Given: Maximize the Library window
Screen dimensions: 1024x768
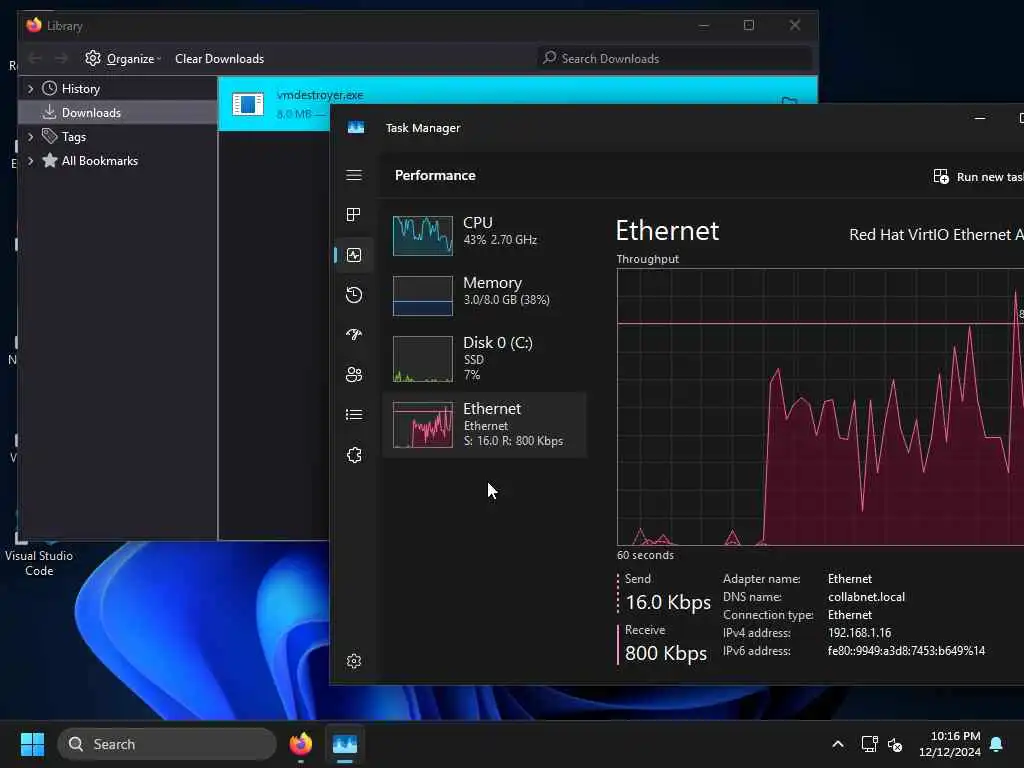Looking at the screenshot, I should tap(749, 25).
